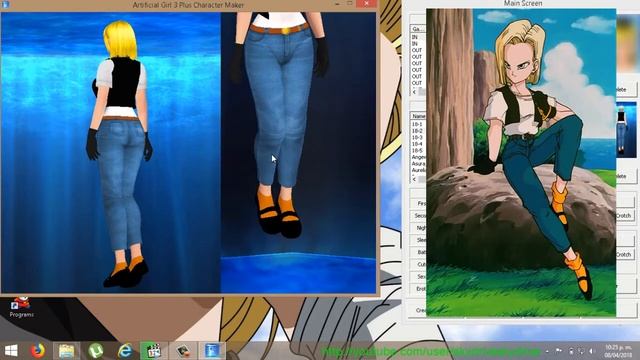This screenshot has width=640, height=360.
Task: Select 18-4 in the Name list
Action: pos(418,144)
